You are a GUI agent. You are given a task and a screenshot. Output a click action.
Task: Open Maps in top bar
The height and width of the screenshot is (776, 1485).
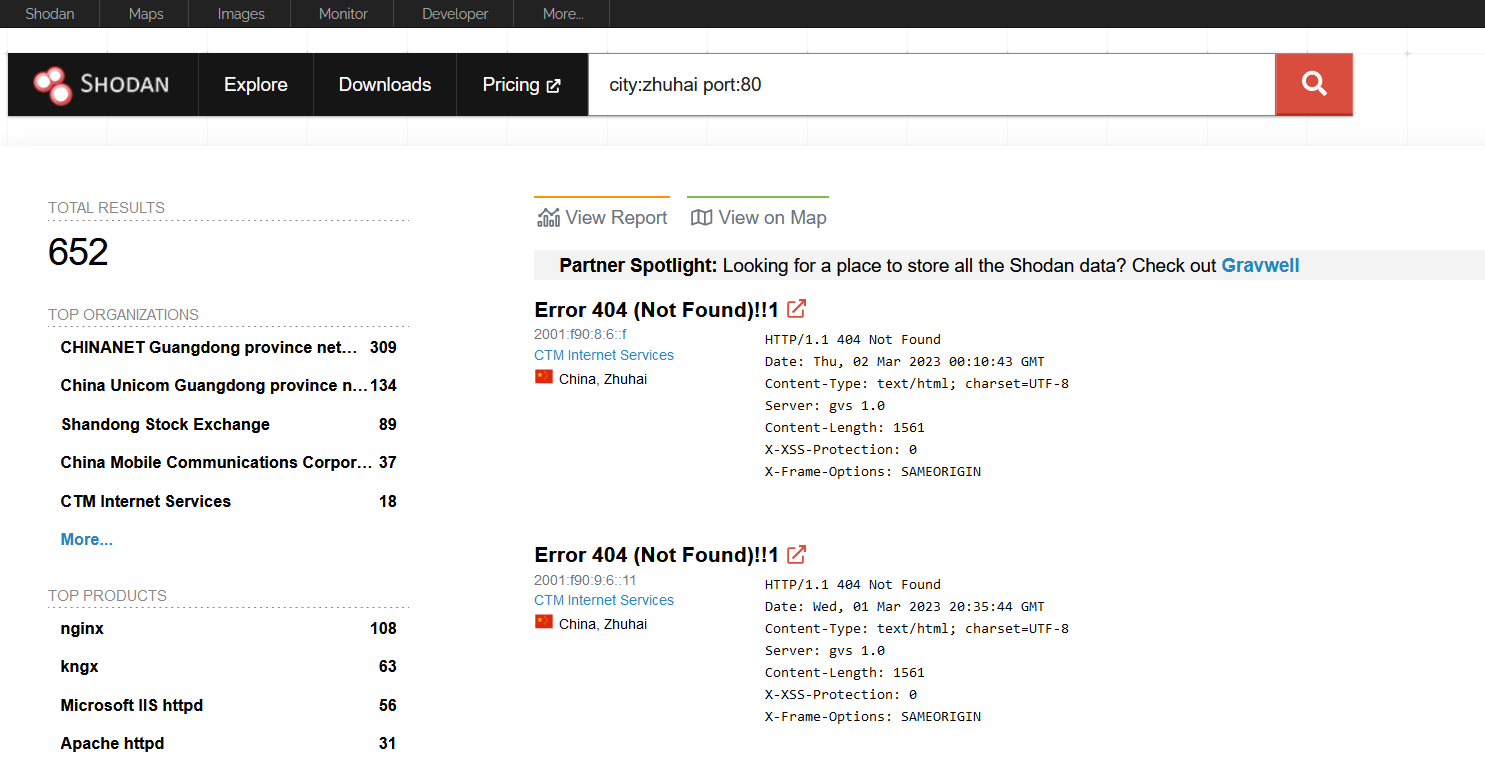146,14
